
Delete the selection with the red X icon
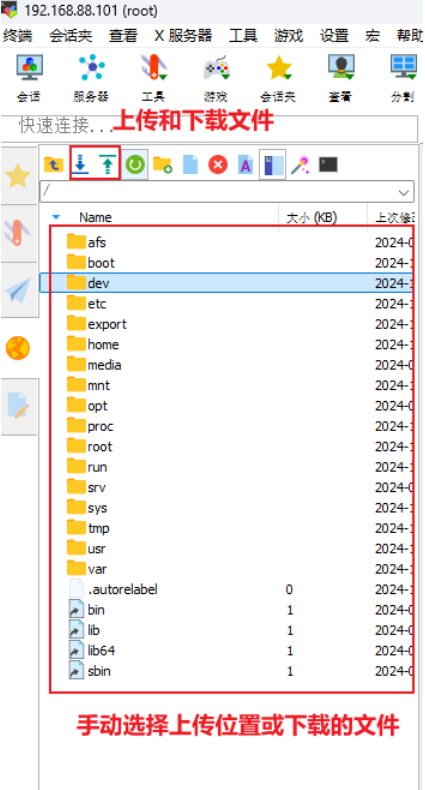click(x=218, y=165)
